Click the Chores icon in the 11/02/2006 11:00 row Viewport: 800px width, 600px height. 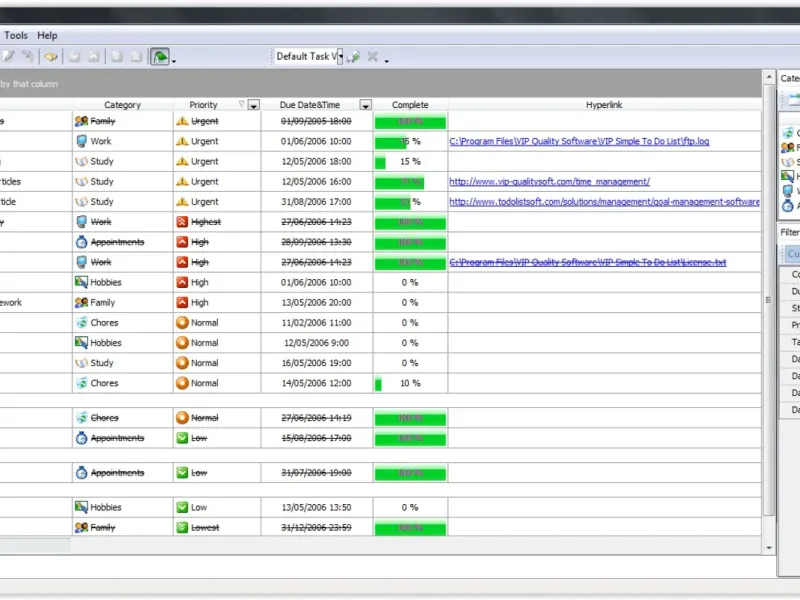pos(81,322)
